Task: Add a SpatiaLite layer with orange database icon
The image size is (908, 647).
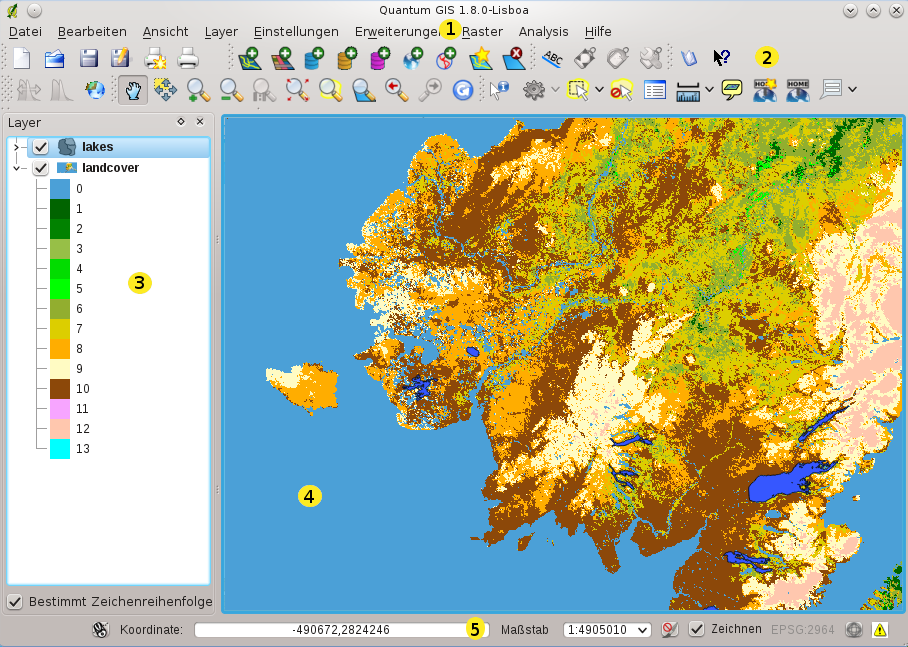Action: (x=346, y=59)
